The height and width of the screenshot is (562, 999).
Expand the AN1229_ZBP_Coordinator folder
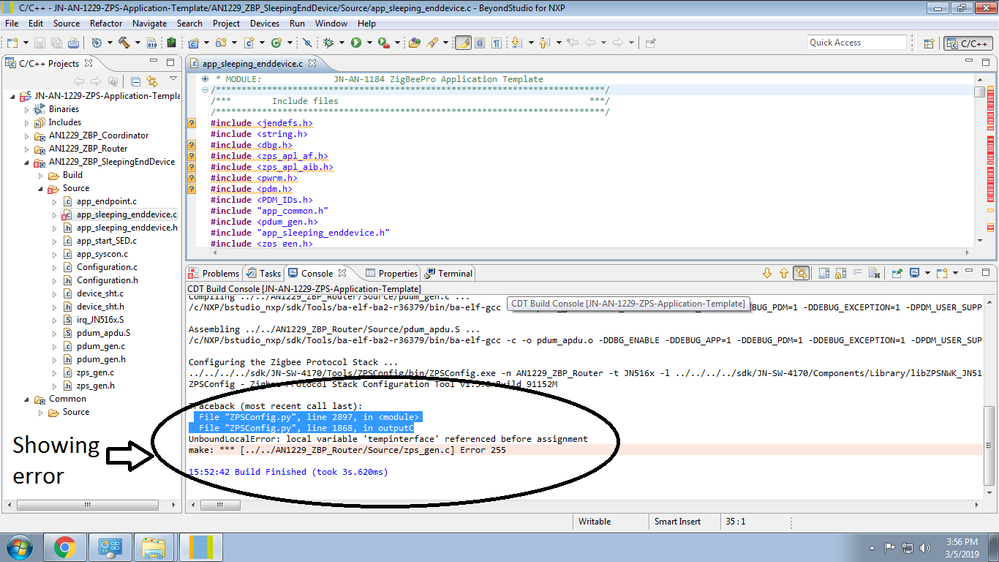(x=27, y=136)
